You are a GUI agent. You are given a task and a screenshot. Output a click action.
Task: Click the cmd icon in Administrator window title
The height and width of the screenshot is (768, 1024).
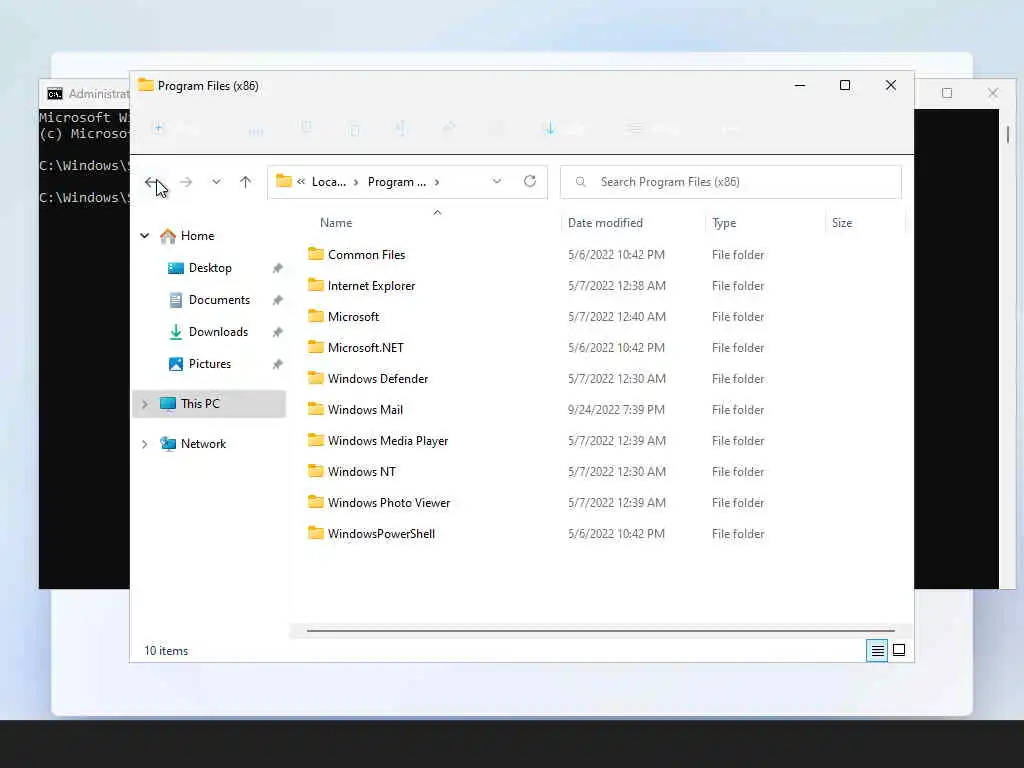pos(55,93)
